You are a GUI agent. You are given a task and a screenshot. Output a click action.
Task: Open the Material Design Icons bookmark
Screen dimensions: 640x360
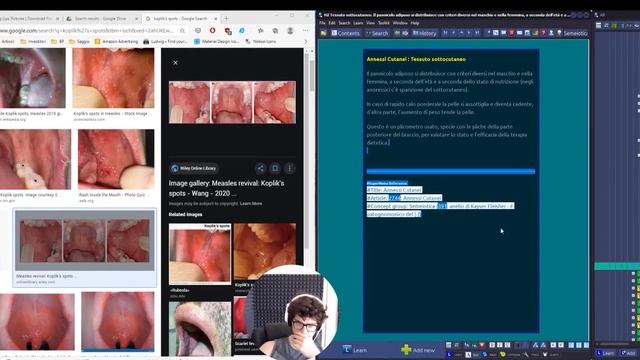coord(216,41)
